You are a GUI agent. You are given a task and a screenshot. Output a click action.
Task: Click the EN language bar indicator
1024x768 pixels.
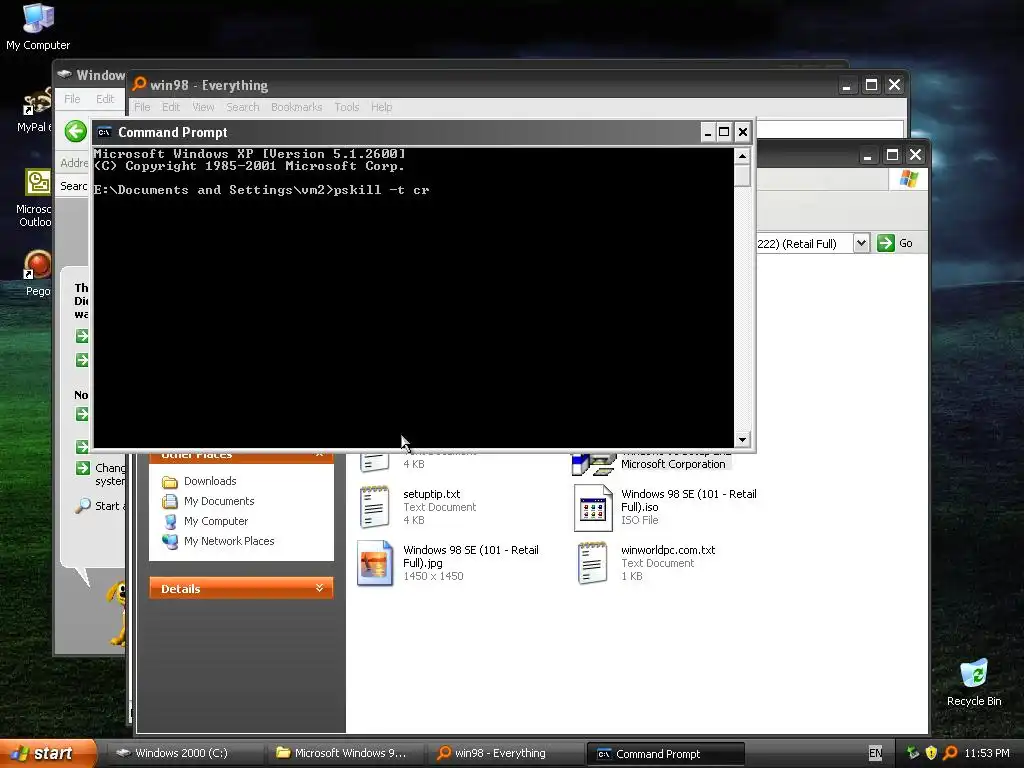(875, 753)
